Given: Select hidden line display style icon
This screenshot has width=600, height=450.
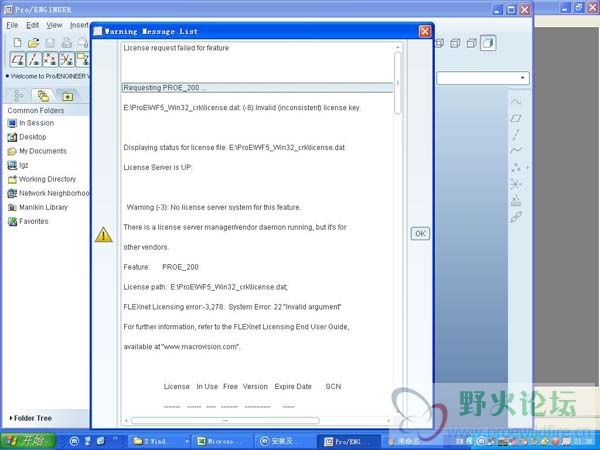Looking at the screenshot, I should click(x=455, y=43).
